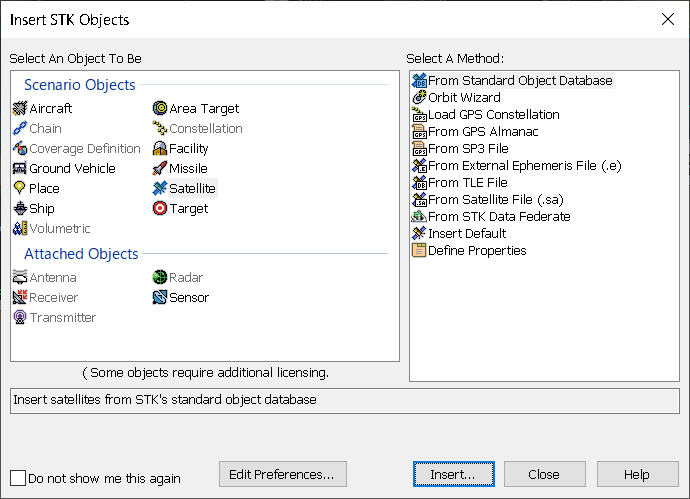
Task: Click the Define Properties method icon
Action: (419, 250)
